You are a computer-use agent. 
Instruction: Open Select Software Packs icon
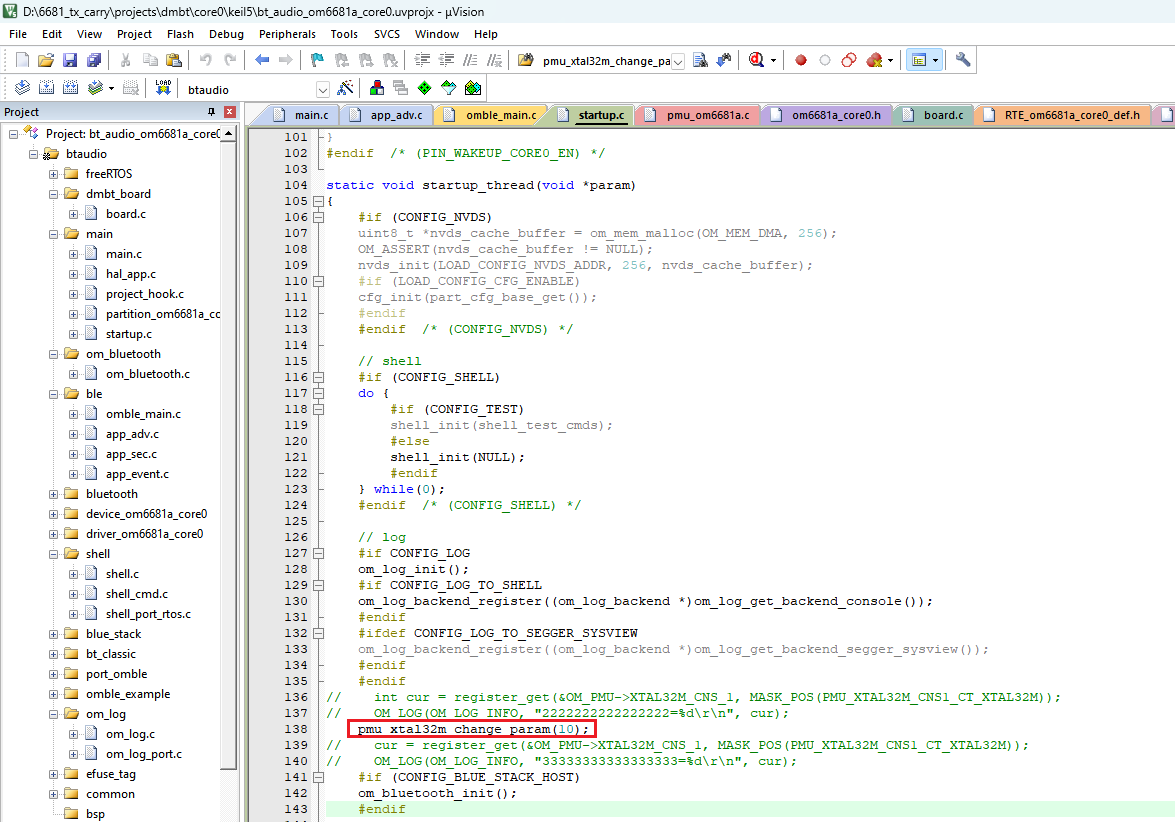pos(449,88)
